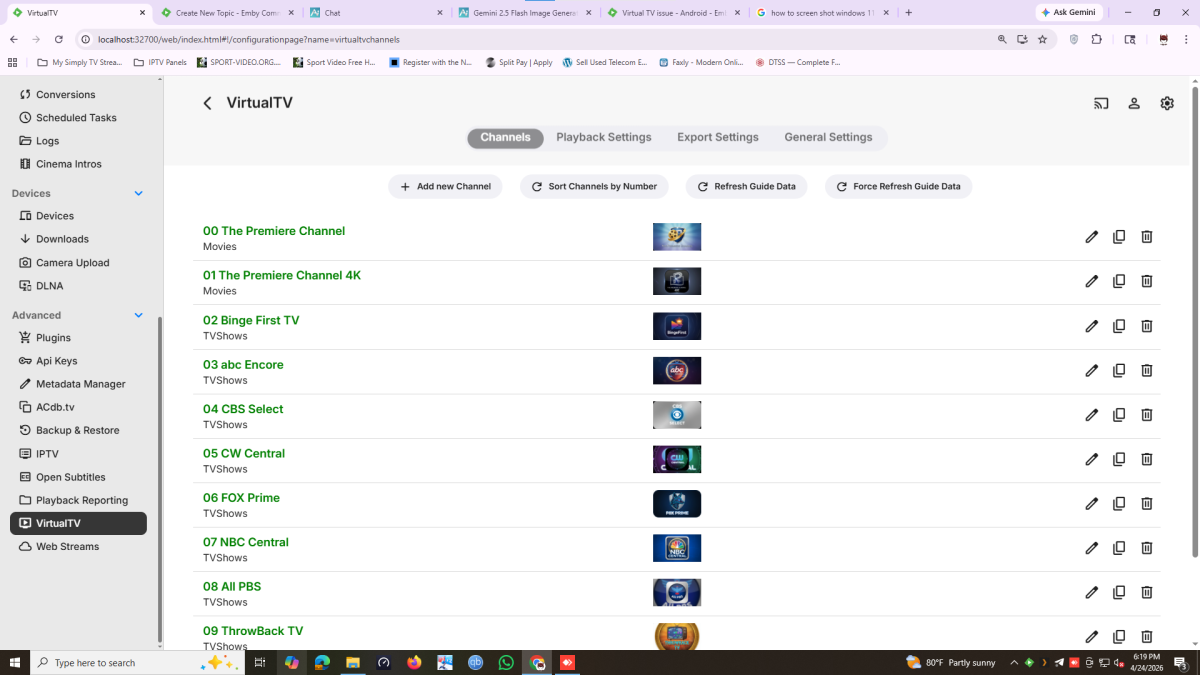Viewport: 1200px width, 675px height.
Task: Open WhatsApp from the taskbar
Action: [x=506, y=662]
